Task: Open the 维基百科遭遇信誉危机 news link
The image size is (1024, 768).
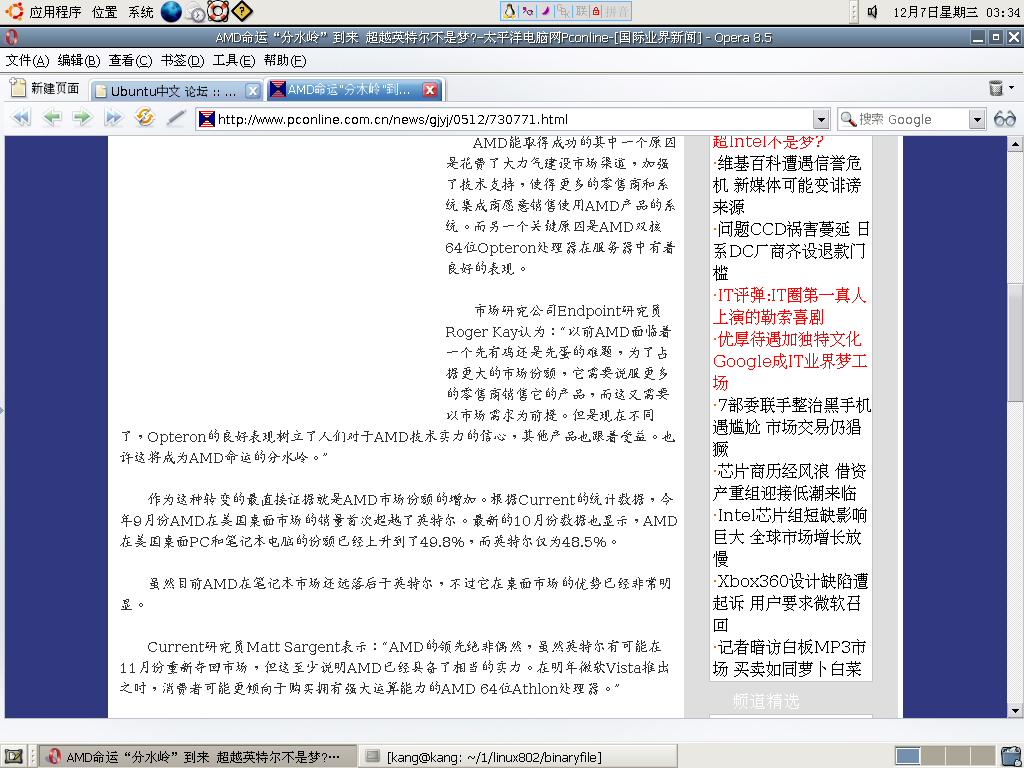Action: coord(788,185)
